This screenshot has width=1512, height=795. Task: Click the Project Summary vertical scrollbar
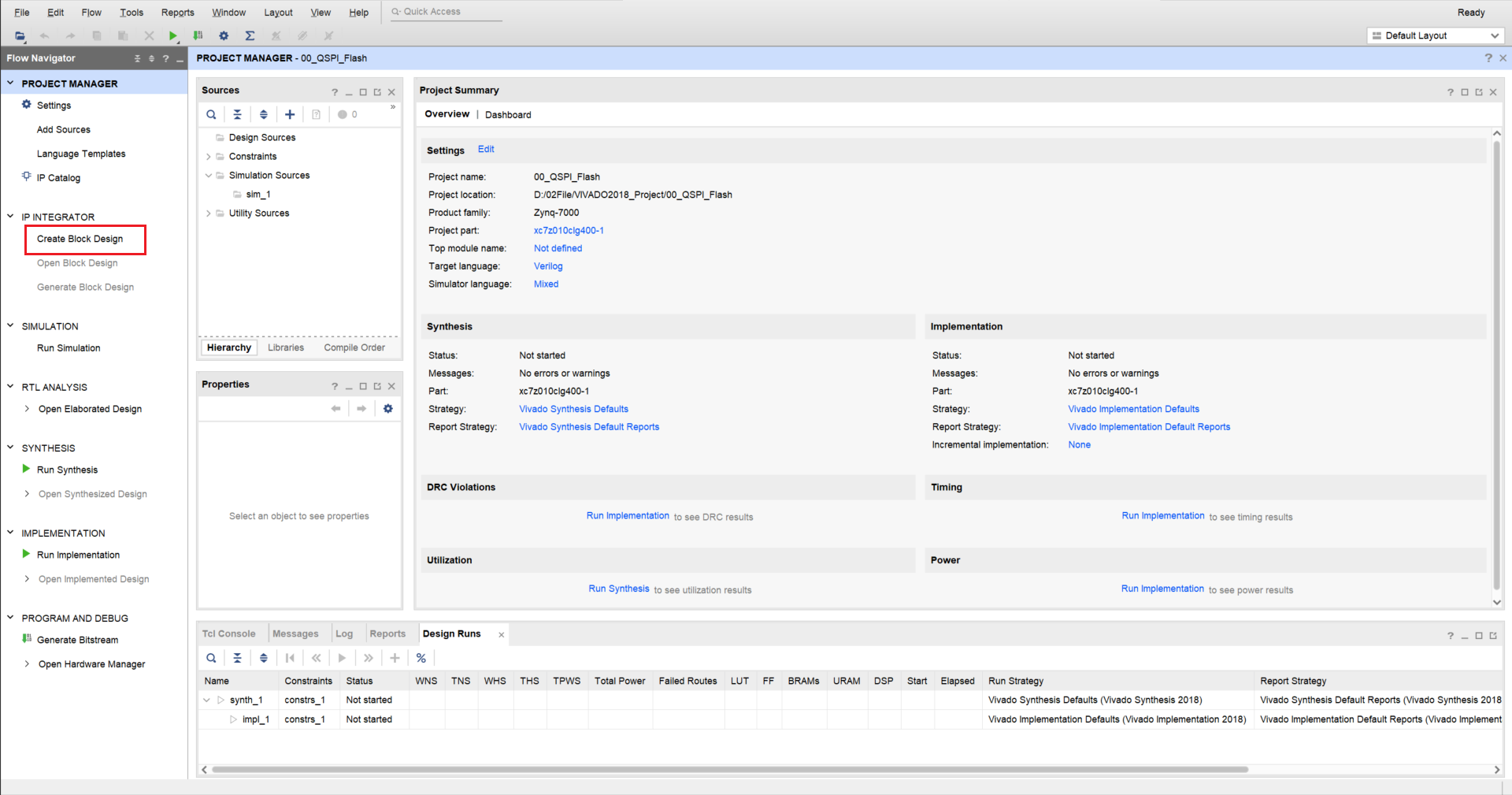click(x=1496, y=364)
